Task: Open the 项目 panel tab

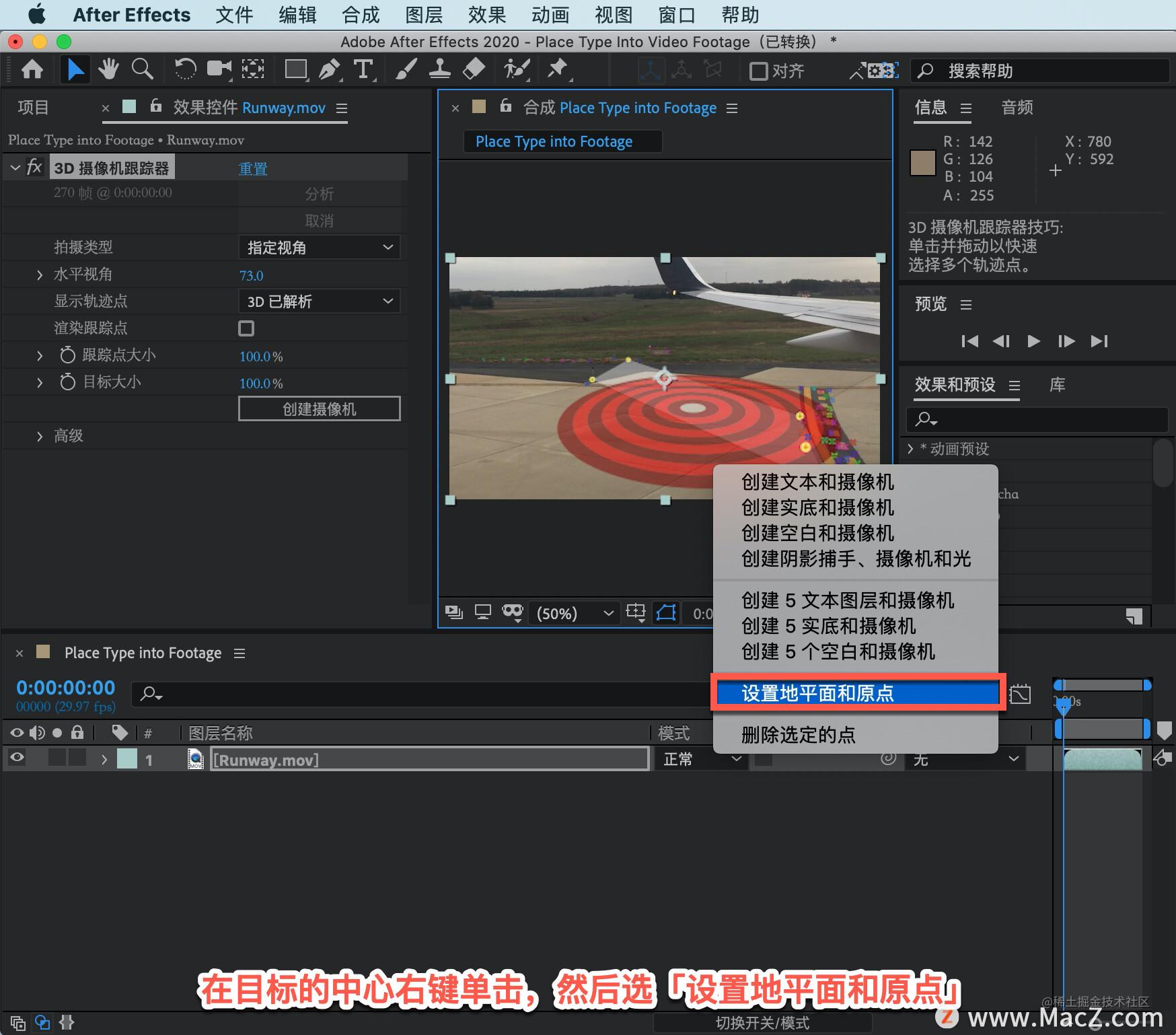Action: coord(33,107)
